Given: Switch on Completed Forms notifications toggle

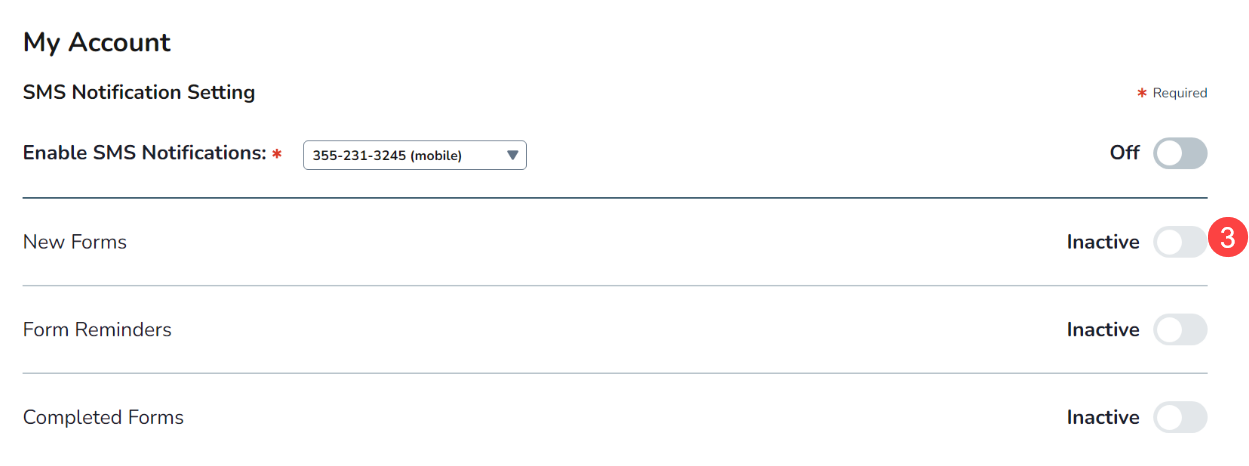Looking at the screenshot, I should pos(1180,418).
